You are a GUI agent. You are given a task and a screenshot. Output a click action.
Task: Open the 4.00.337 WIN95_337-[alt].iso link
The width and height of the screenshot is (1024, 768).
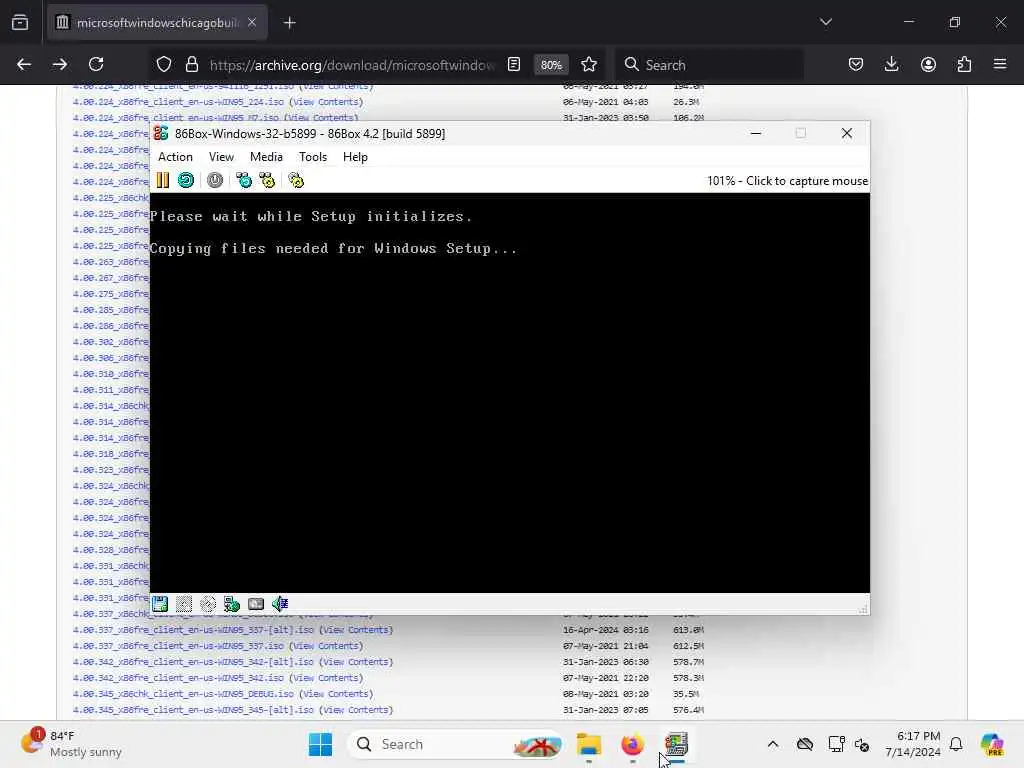193,630
